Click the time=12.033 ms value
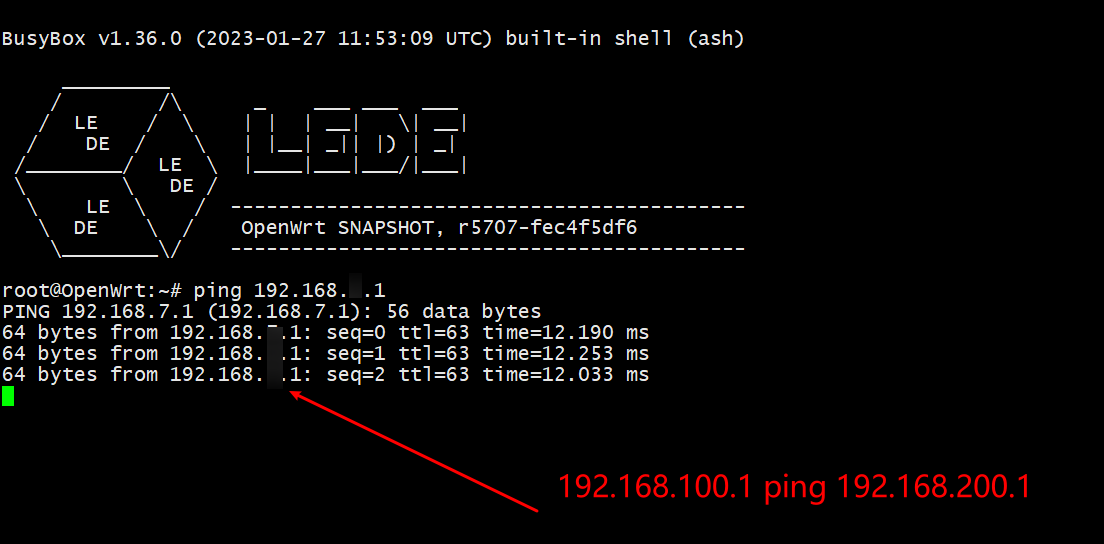 [x=565, y=374]
